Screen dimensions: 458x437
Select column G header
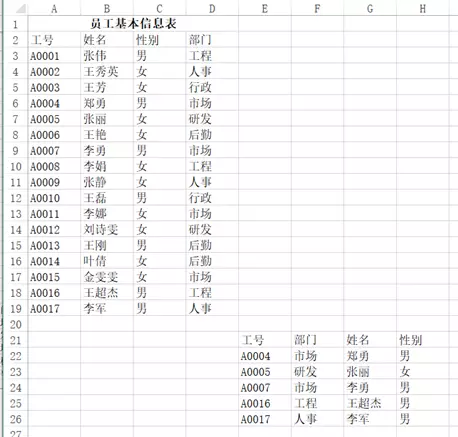(370, 8)
